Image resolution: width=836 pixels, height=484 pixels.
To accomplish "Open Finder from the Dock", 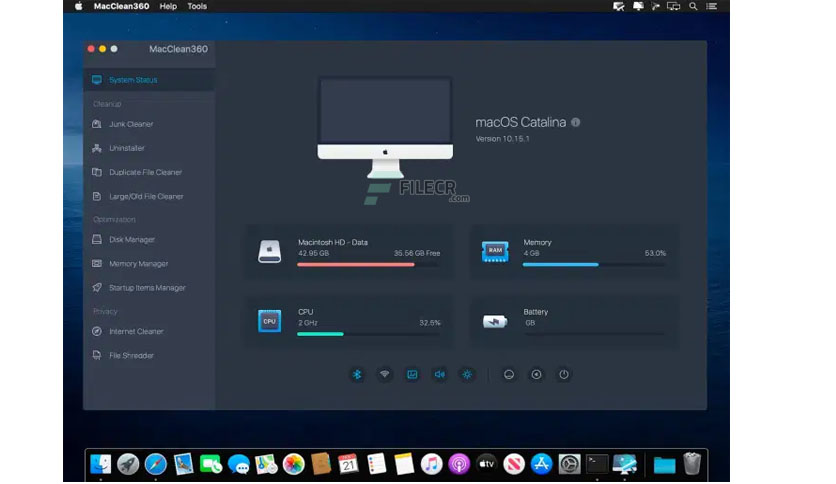I will 100,464.
